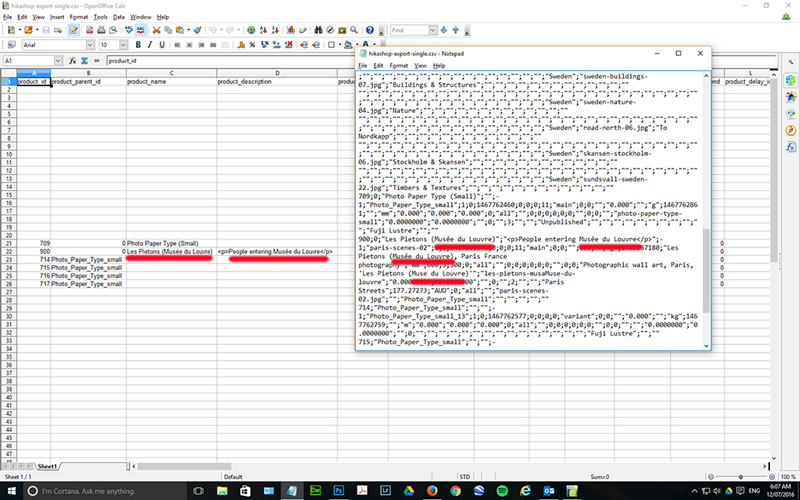Click the Edit File pencil icon

[x=75, y=31]
